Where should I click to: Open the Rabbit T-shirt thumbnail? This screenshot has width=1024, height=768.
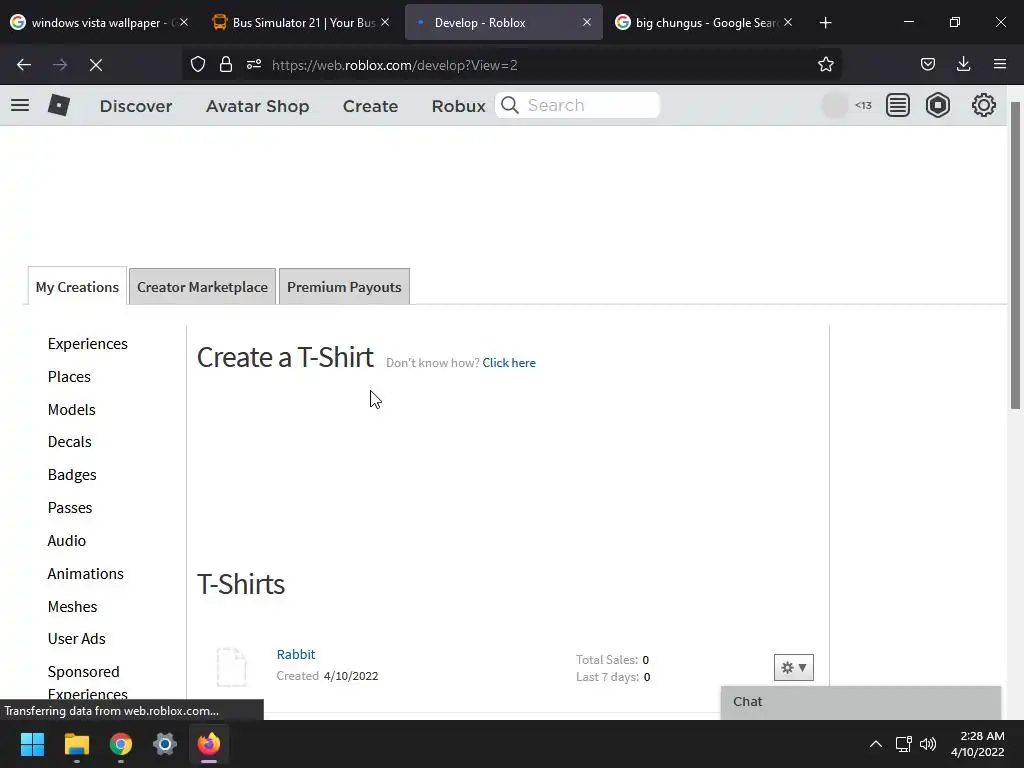click(232, 667)
